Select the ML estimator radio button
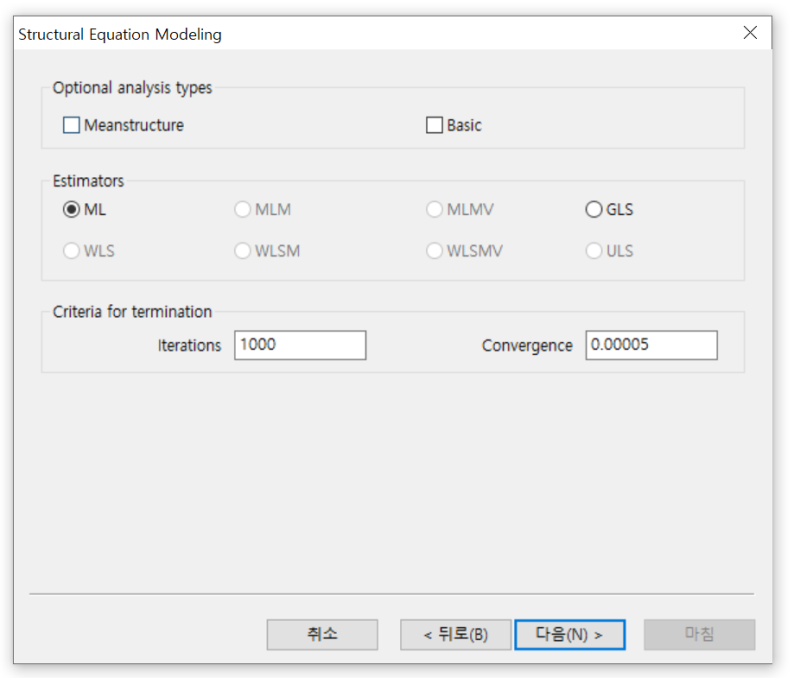 (71, 209)
